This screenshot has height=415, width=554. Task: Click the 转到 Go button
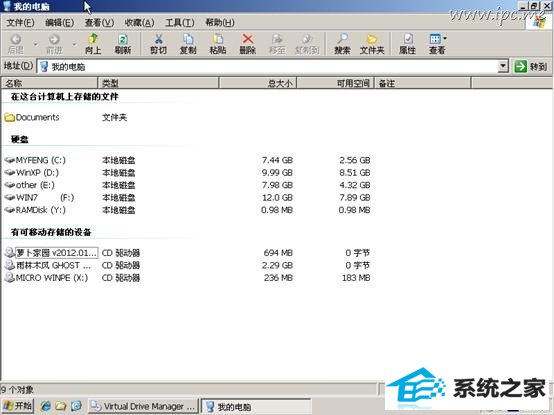[x=531, y=66]
